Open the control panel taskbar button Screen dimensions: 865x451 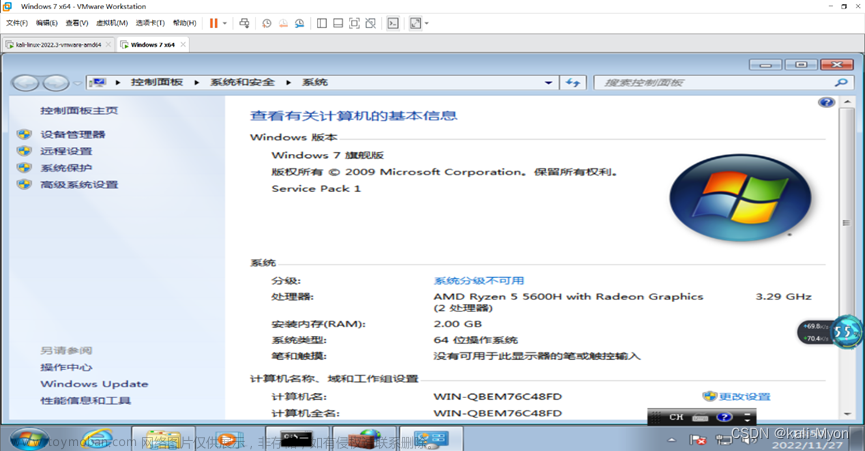pyautogui.click(x=431, y=439)
